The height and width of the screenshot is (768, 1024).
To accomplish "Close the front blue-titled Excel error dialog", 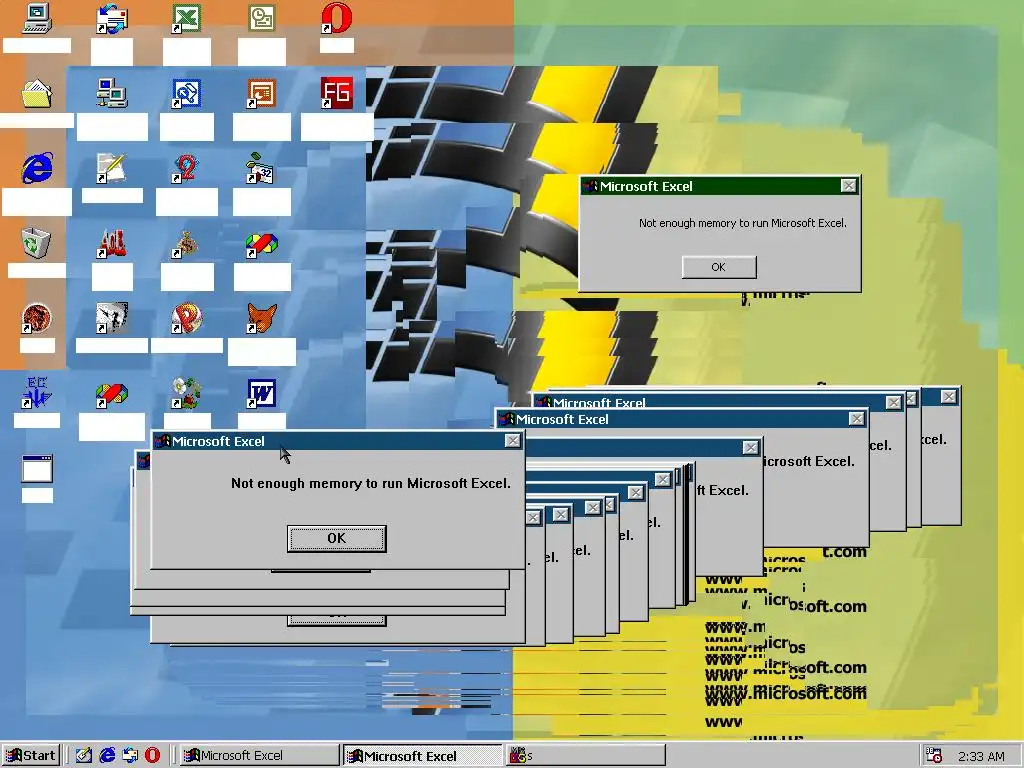I will coord(513,441).
